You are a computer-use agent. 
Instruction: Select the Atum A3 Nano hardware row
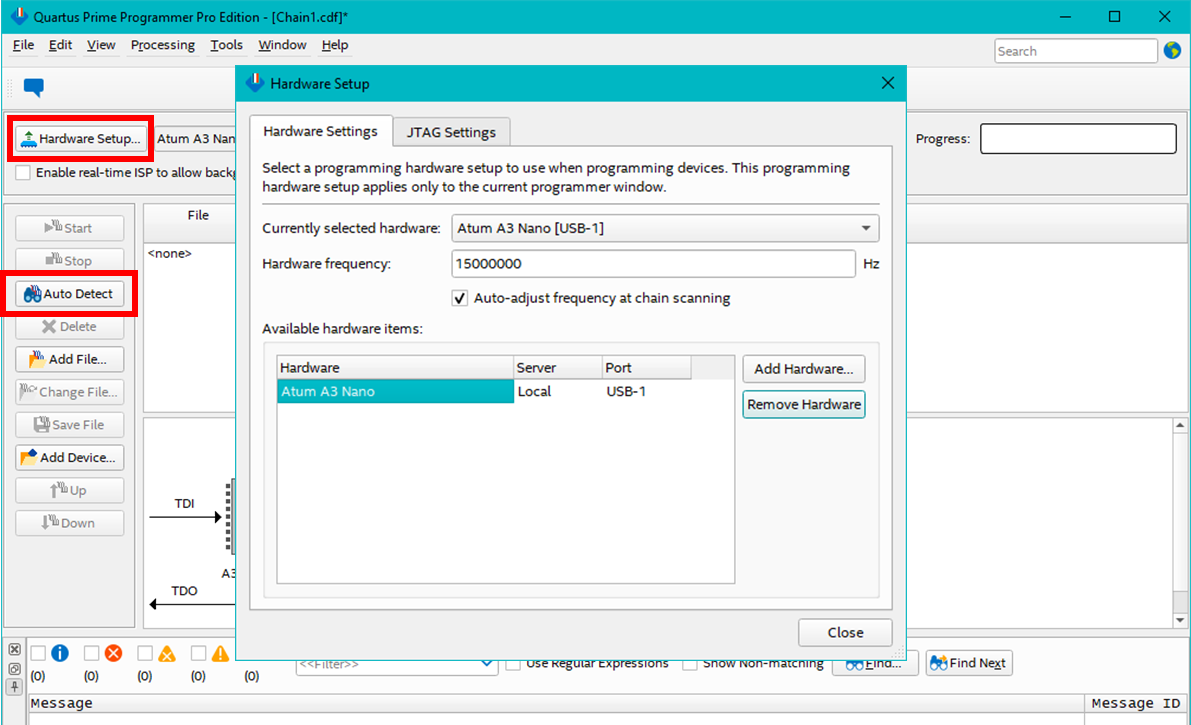click(394, 392)
